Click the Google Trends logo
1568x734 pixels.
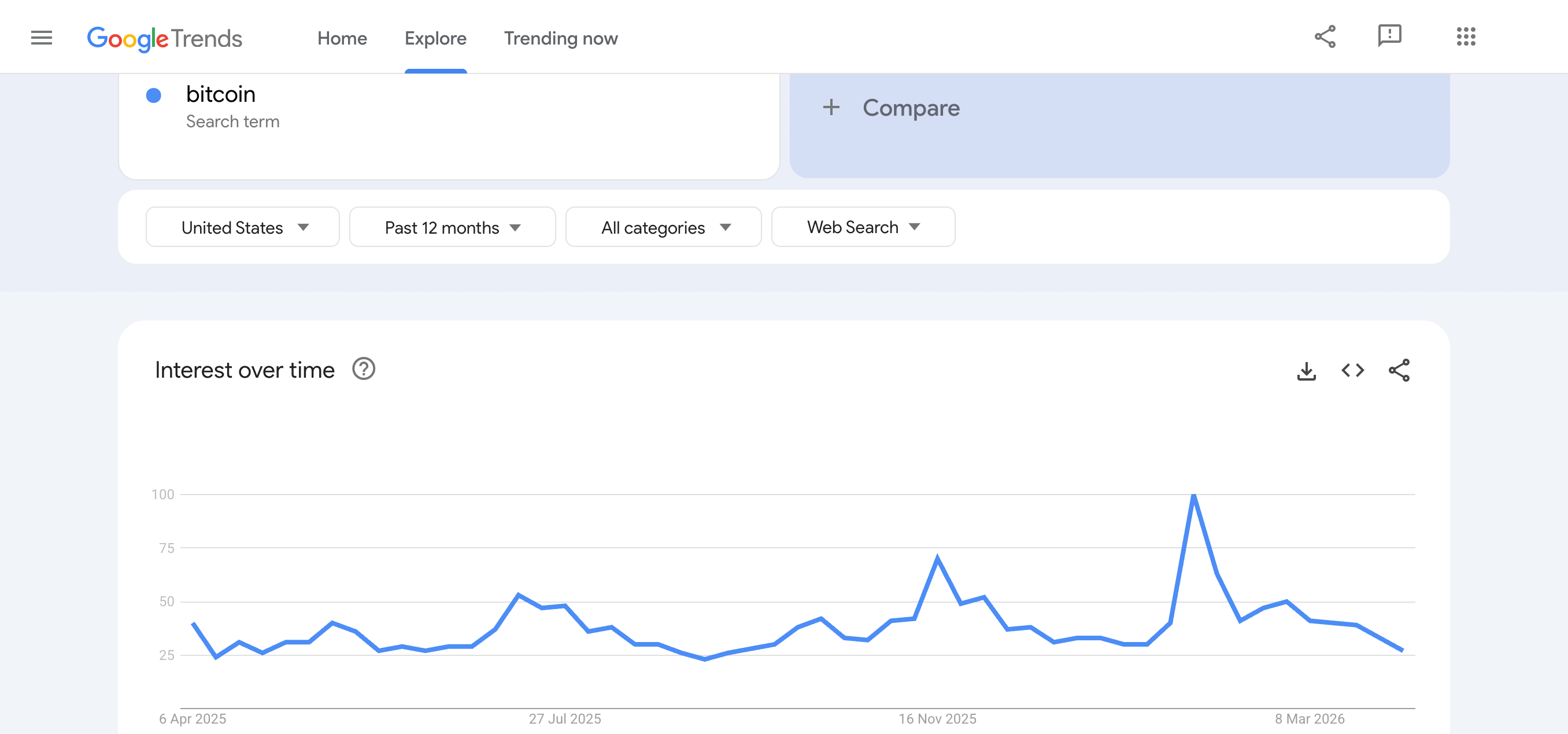(165, 38)
